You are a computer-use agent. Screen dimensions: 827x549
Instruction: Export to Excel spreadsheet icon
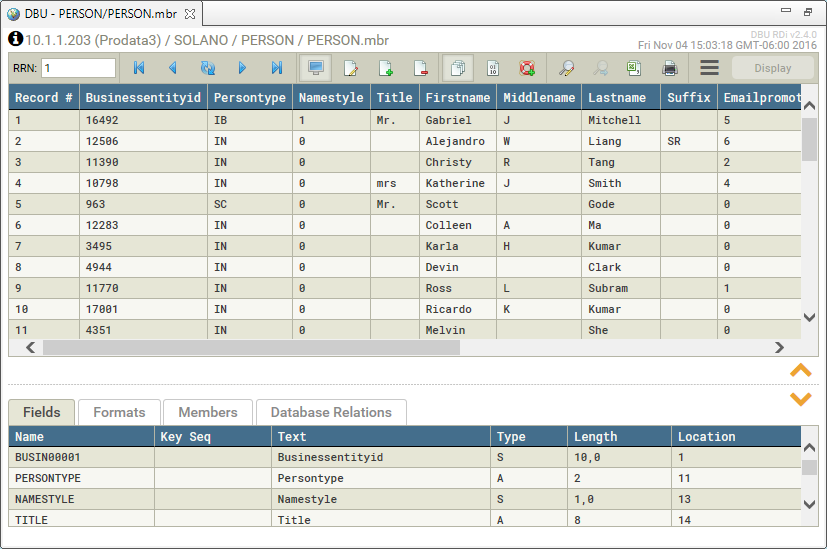(x=634, y=68)
